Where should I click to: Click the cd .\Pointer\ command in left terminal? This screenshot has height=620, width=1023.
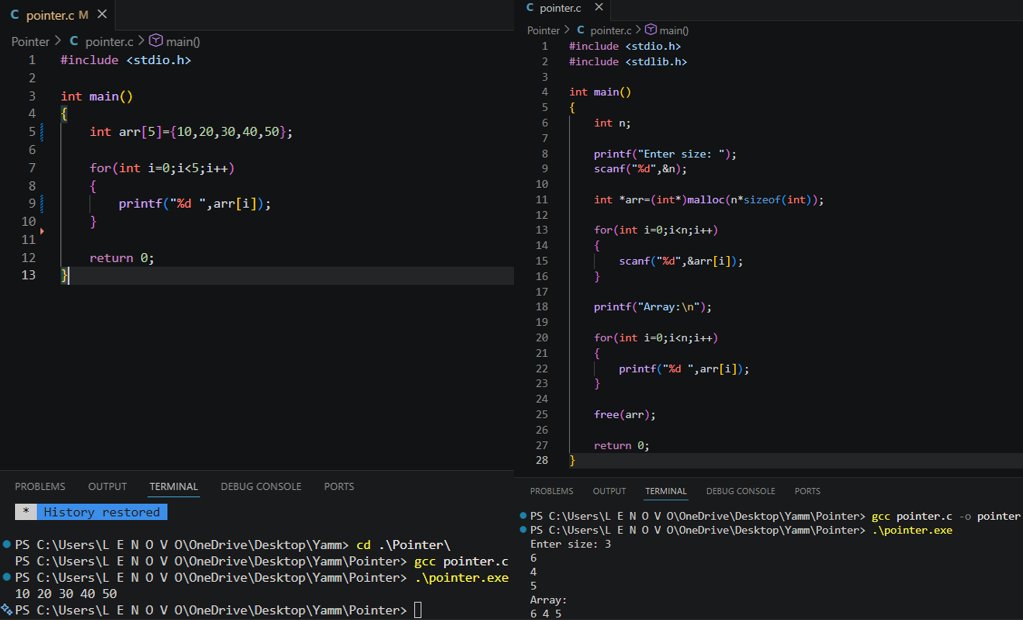[x=403, y=545]
